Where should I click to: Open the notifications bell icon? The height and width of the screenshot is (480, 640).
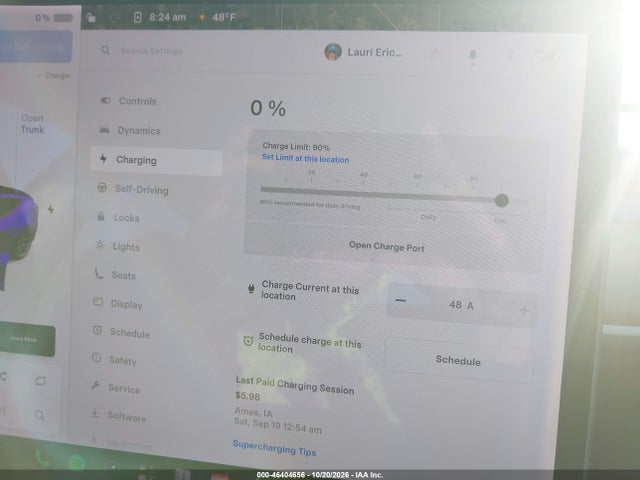point(472,55)
